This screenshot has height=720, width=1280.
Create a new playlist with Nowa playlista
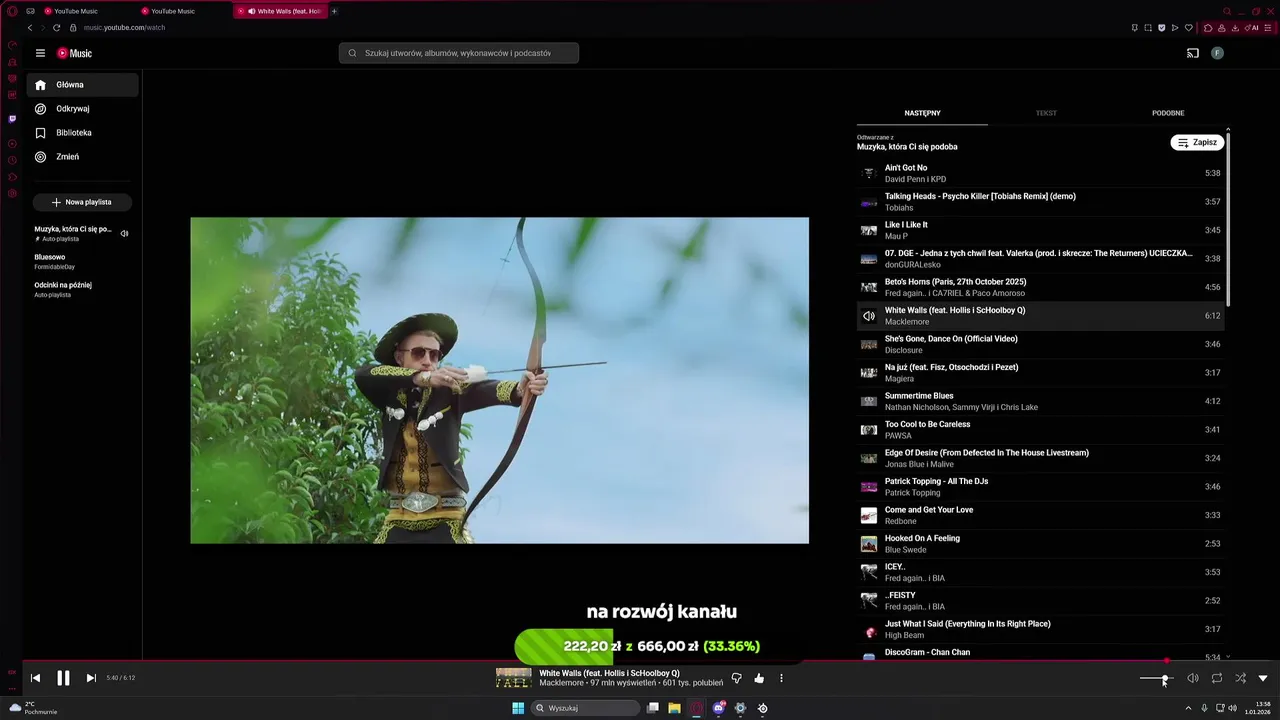[82, 202]
